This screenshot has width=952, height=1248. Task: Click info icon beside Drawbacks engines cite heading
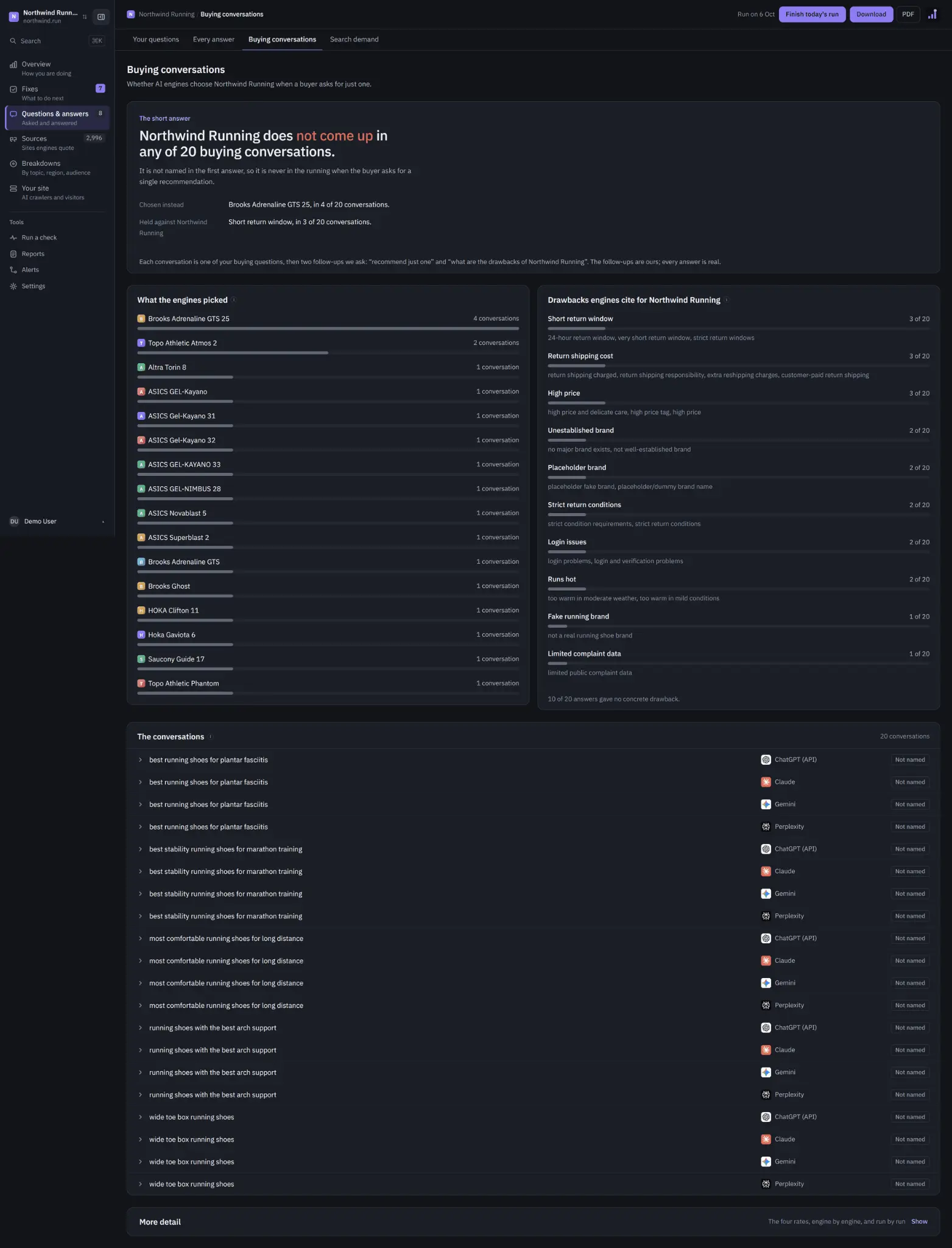click(x=727, y=300)
